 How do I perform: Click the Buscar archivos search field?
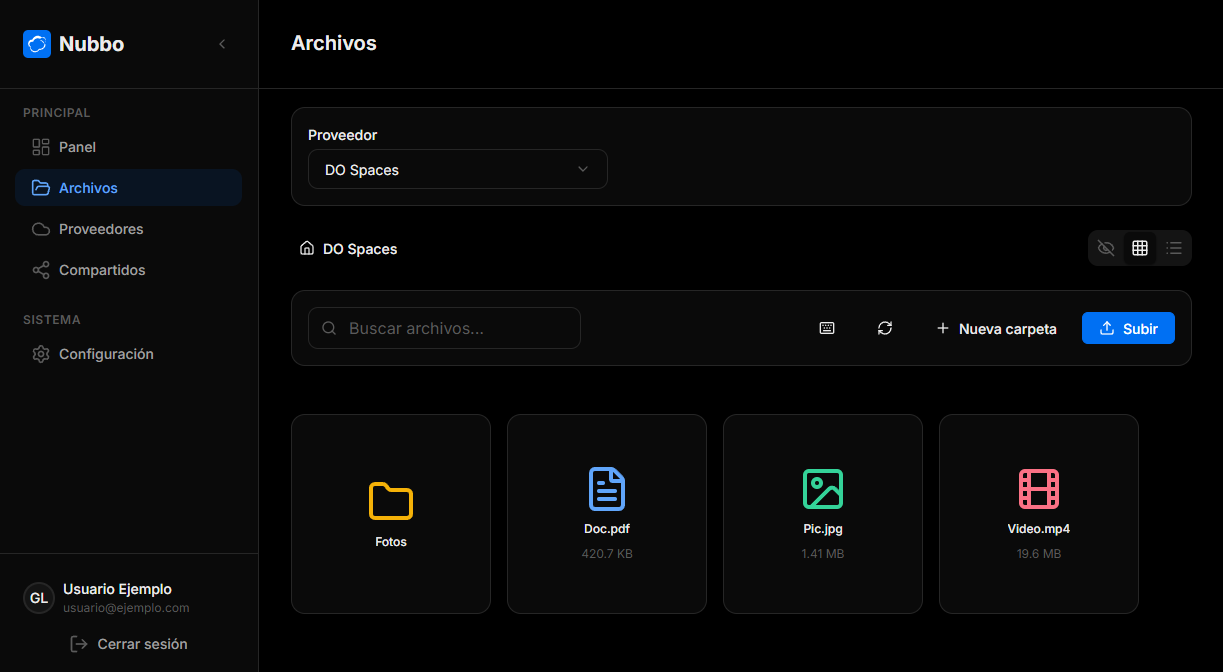click(444, 328)
